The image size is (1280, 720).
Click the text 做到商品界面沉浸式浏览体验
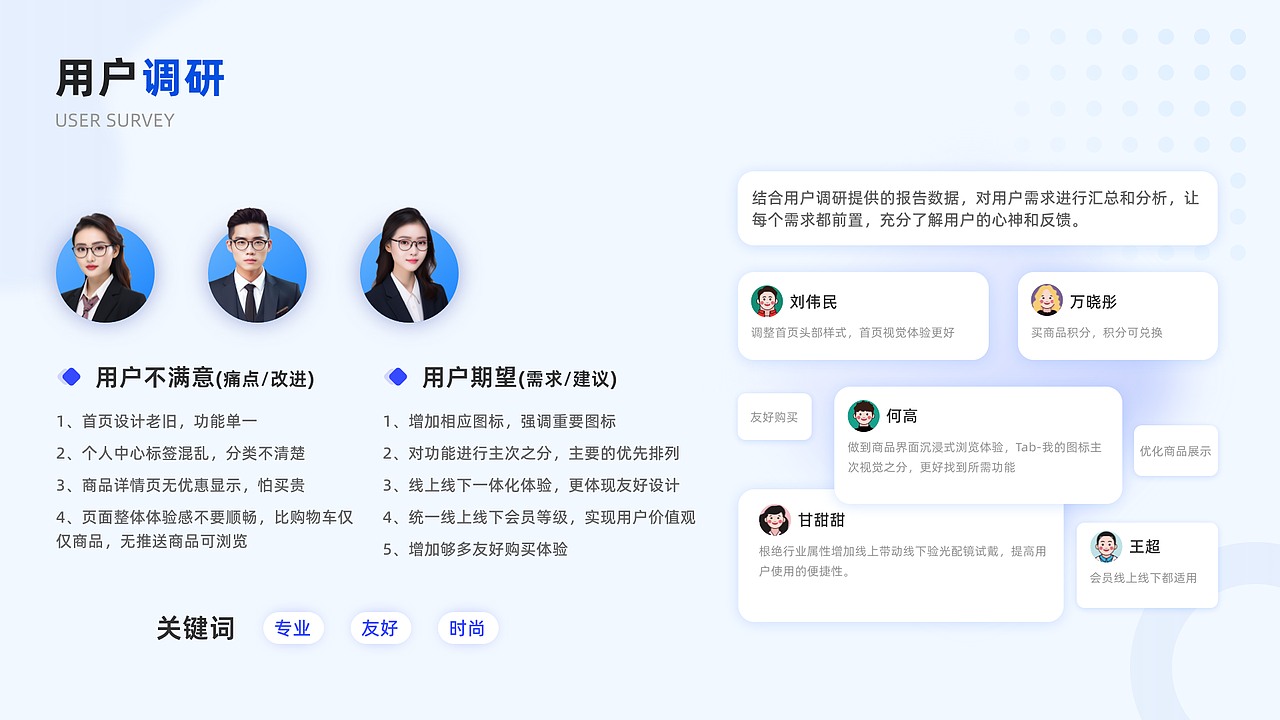[975, 457]
